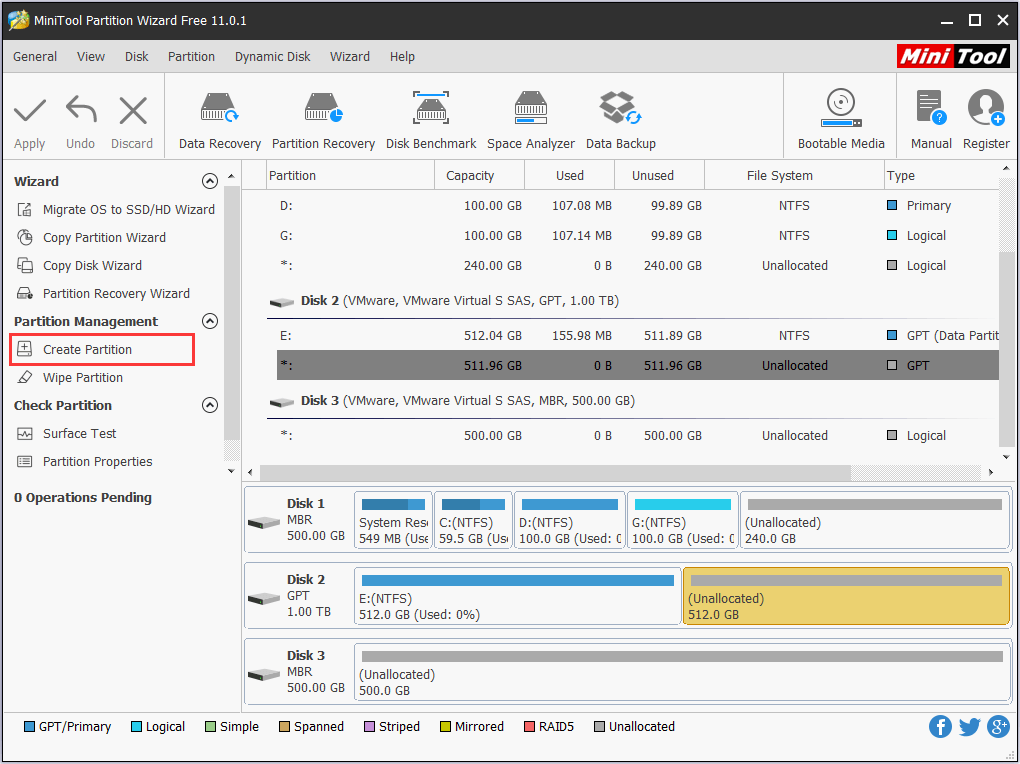Screen dimensions: 1020x764
Task: Collapse the Partition Management section
Action: [210, 321]
